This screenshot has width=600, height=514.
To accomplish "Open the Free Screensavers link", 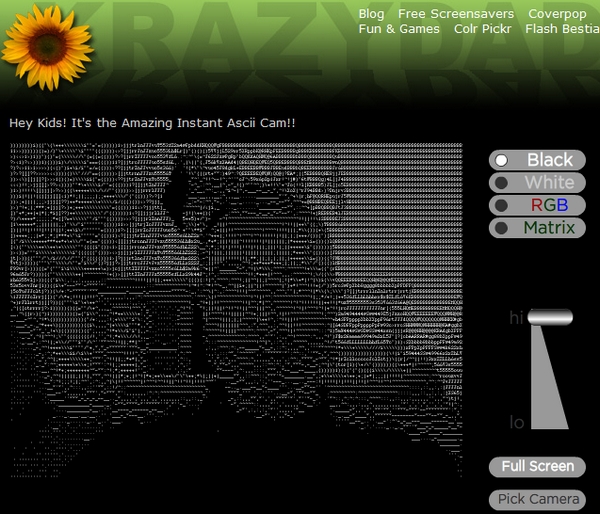I will [456, 14].
